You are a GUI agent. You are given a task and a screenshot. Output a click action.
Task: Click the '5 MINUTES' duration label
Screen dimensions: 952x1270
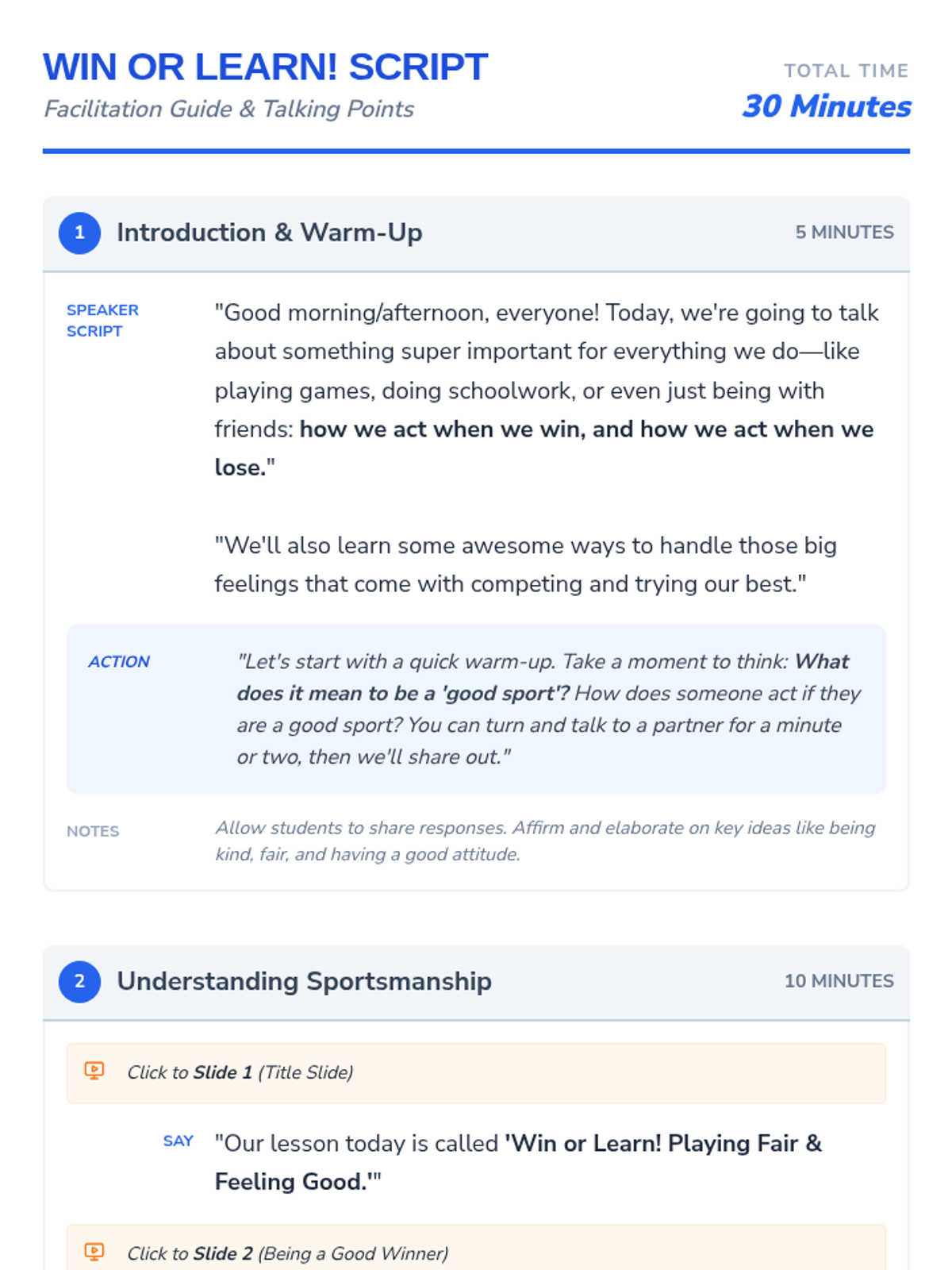(844, 233)
